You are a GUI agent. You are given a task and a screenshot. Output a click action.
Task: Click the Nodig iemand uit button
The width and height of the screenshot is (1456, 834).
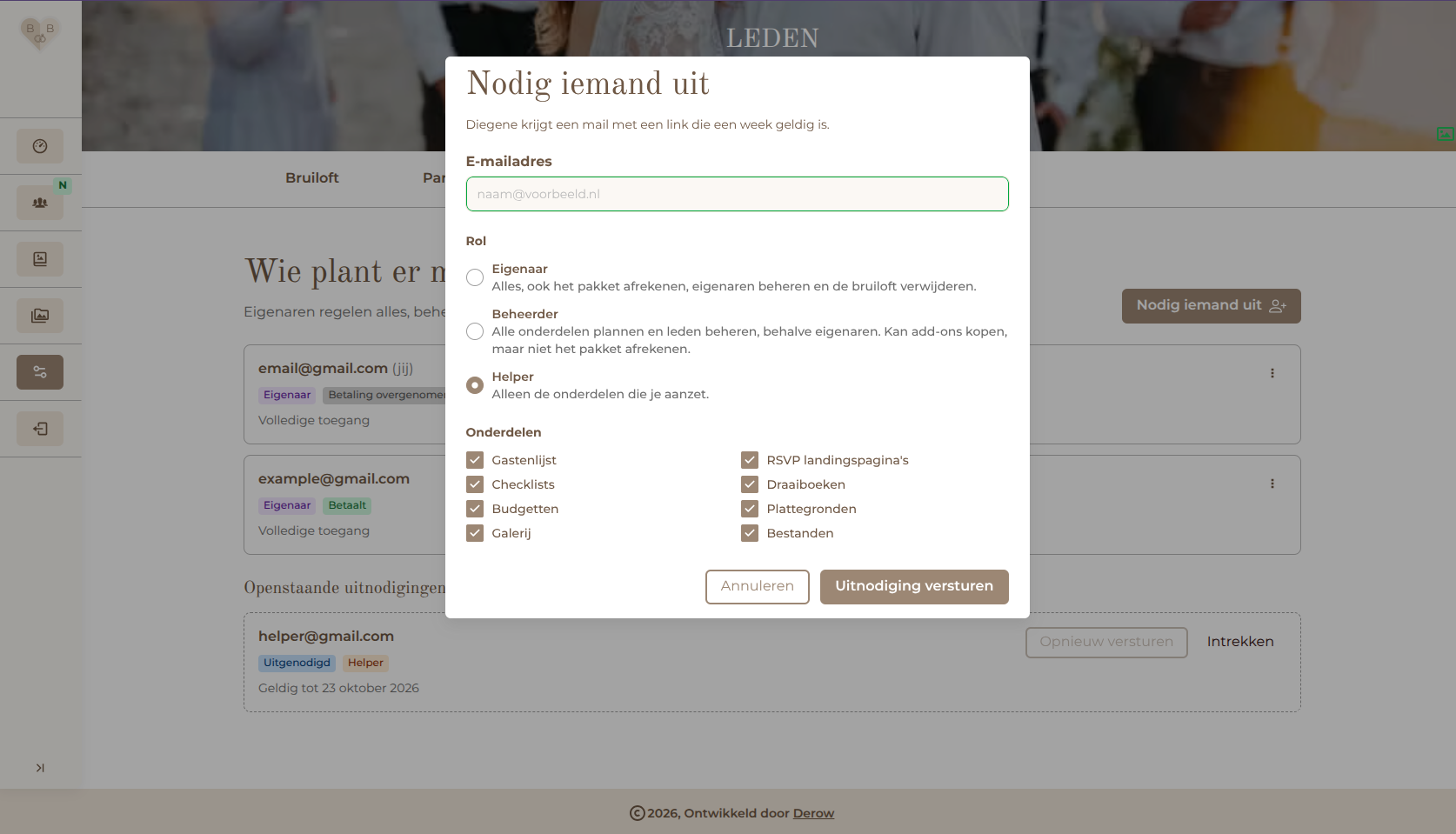coord(1211,306)
